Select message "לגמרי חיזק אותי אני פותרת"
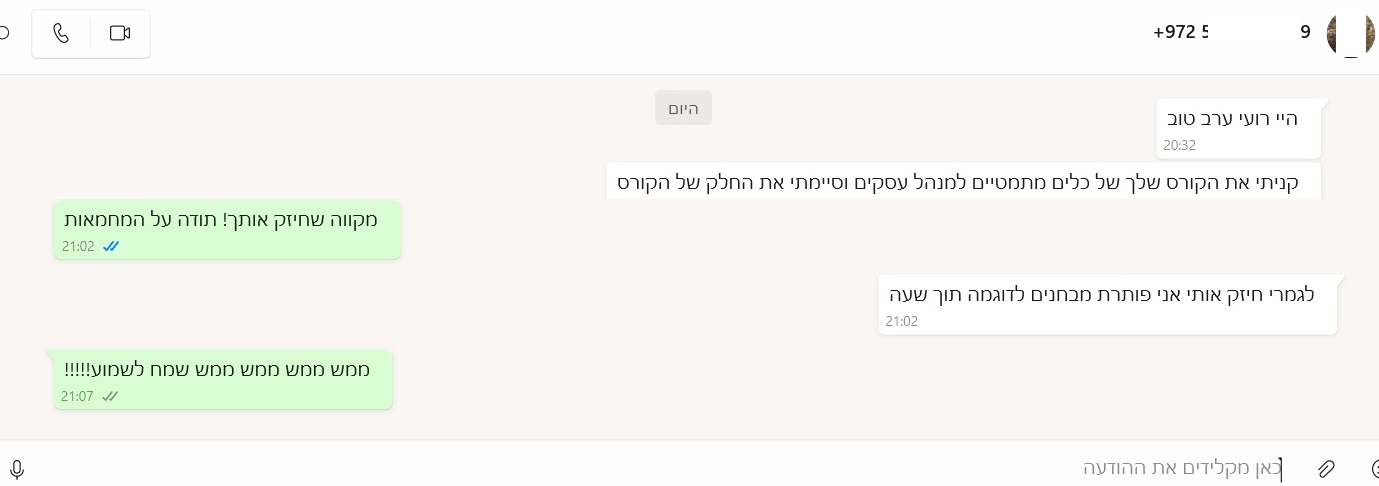1379x486 pixels. pos(1101,295)
